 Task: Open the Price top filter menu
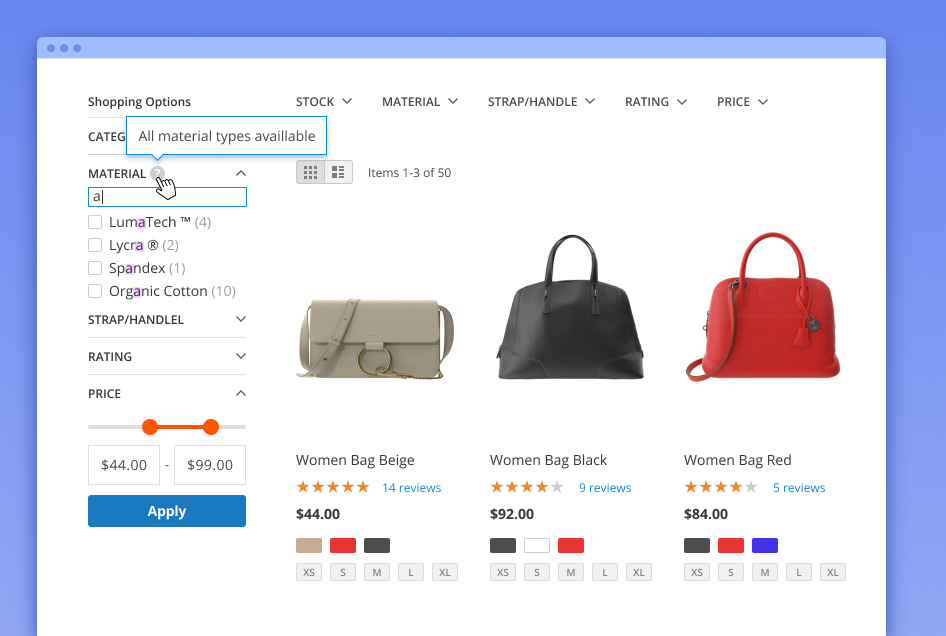[742, 102]
